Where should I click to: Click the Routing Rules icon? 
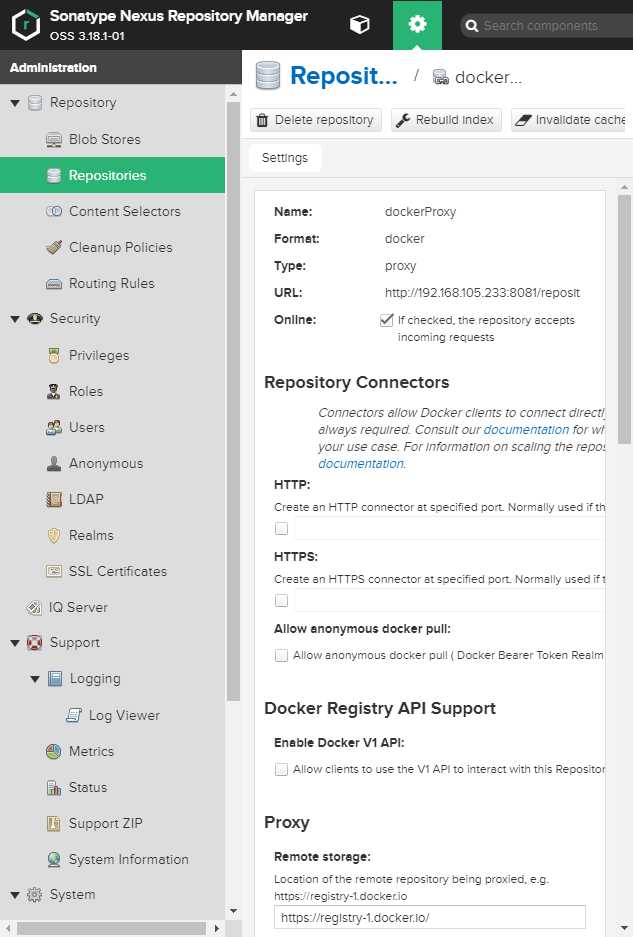(54, 283)
